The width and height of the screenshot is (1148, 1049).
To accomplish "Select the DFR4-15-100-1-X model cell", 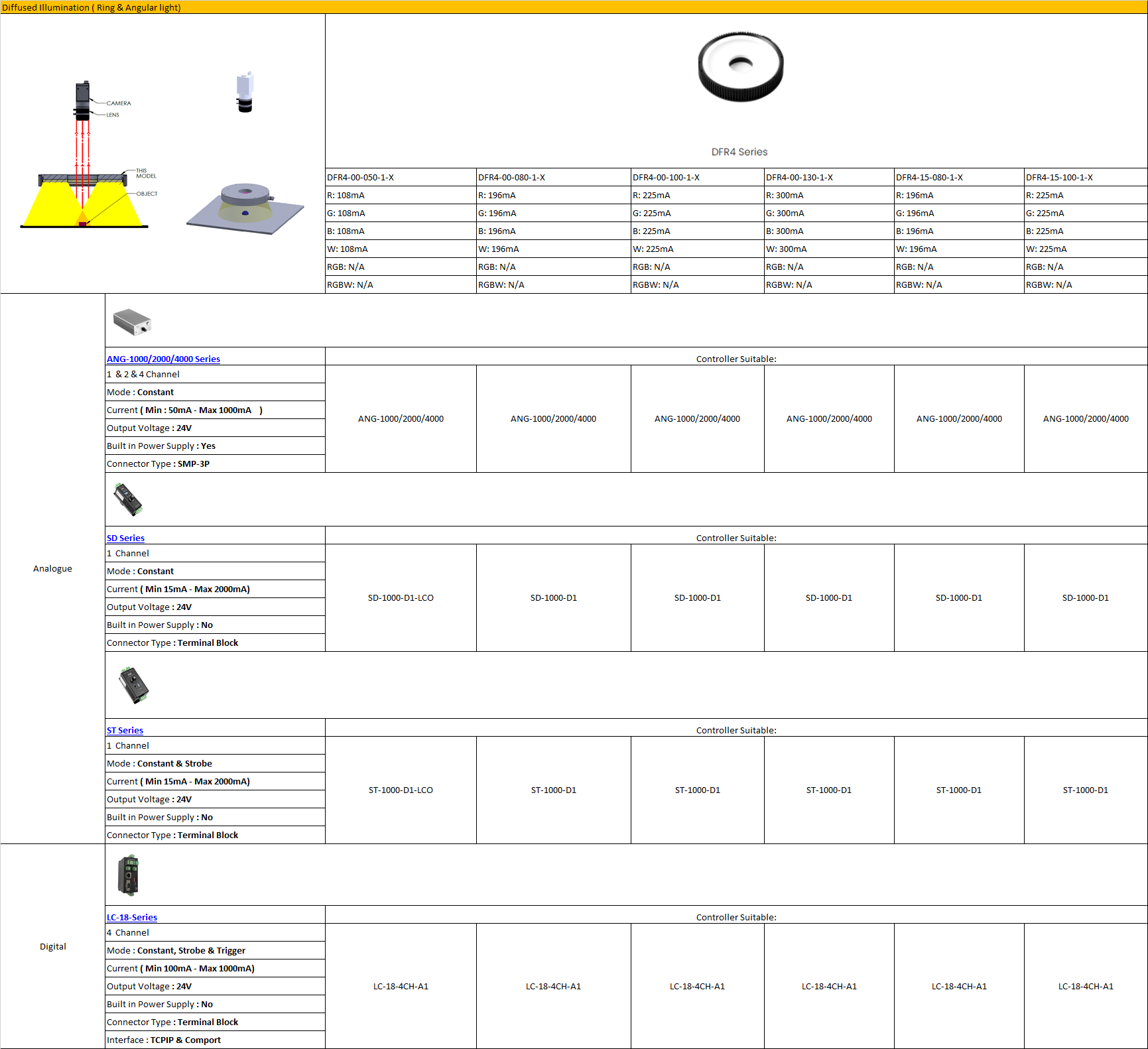I will click(1086, 177).
